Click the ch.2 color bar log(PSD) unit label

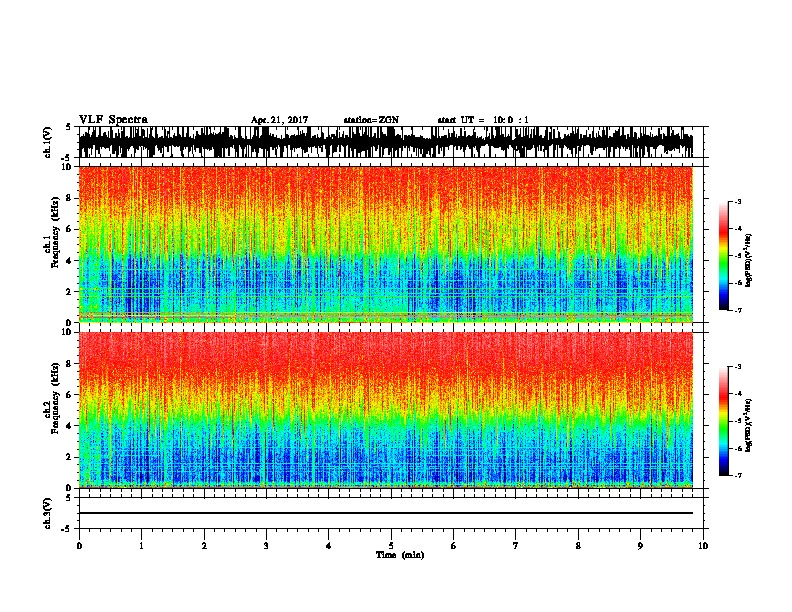(x=748, y=426)
